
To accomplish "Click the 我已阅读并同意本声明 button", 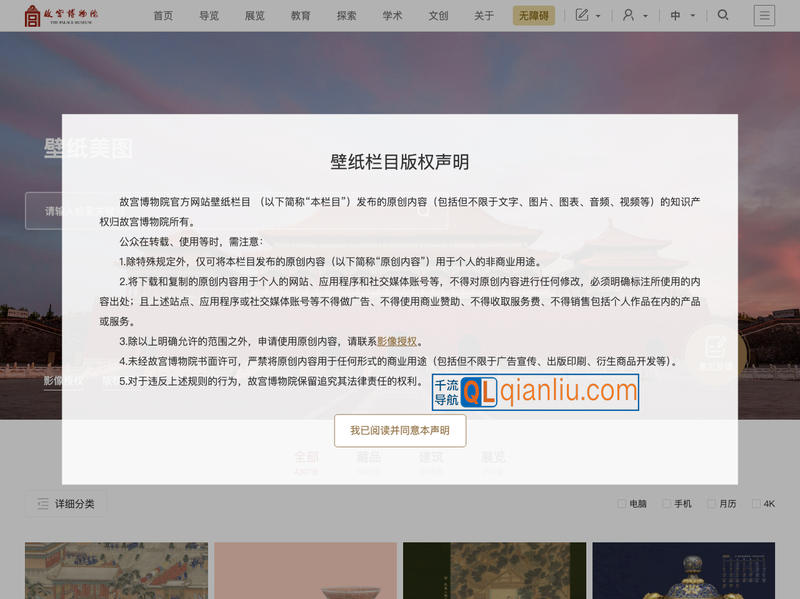I will point(400,430).
